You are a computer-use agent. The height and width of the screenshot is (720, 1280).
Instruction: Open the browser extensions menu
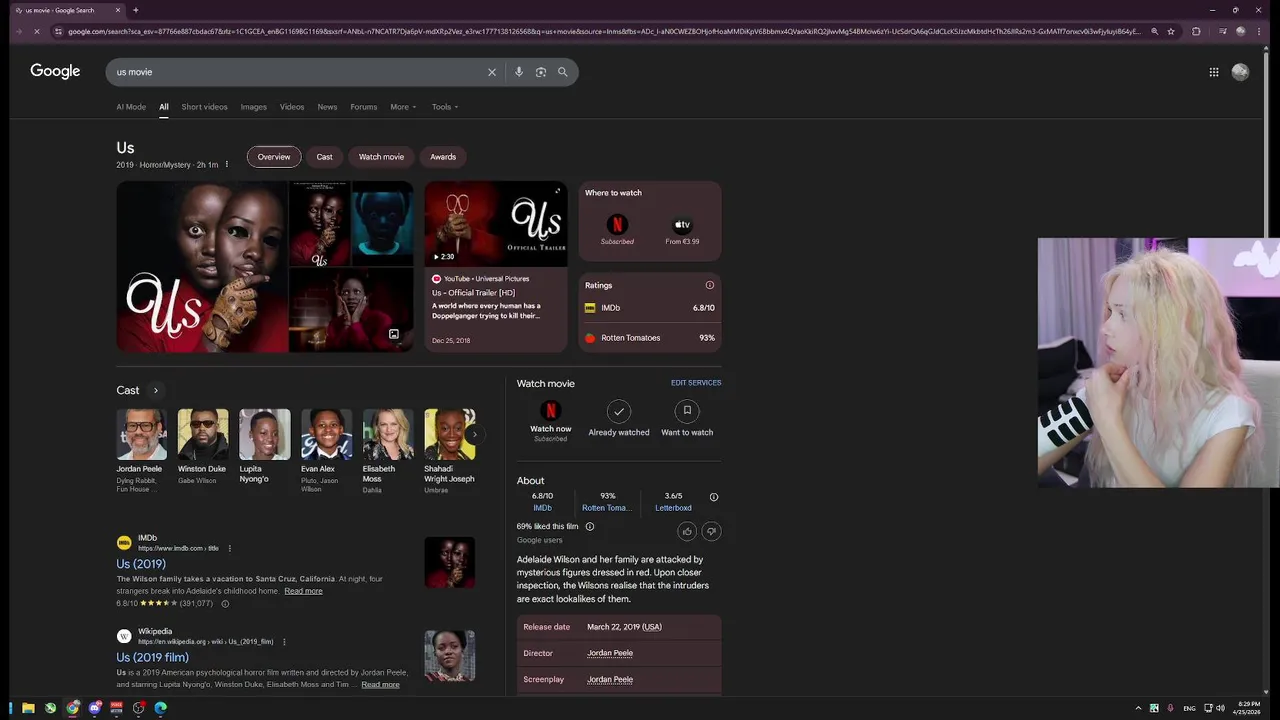[x=1196, y=31]
